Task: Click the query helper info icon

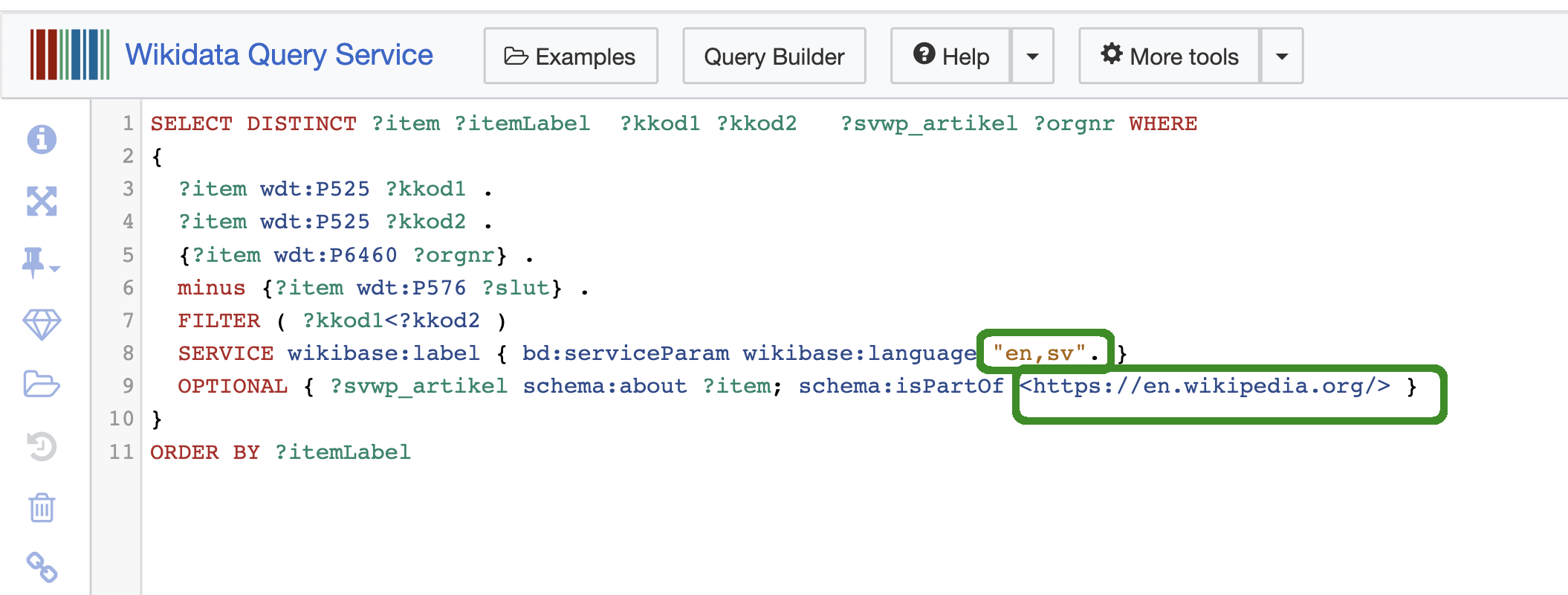Action: point(42,139)
